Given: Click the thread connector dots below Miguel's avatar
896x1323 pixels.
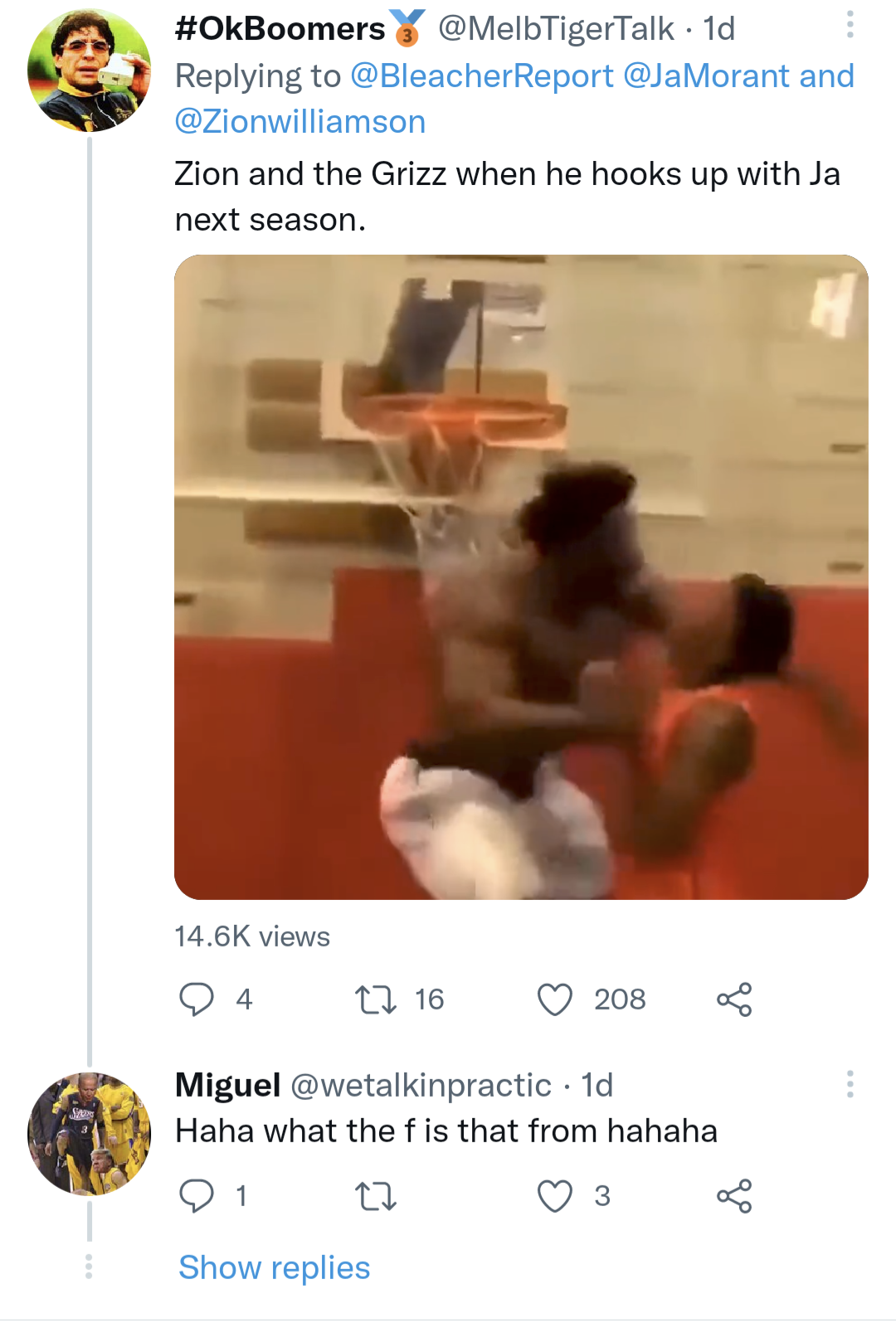Looking at the screenshot, I should 88,1267.
